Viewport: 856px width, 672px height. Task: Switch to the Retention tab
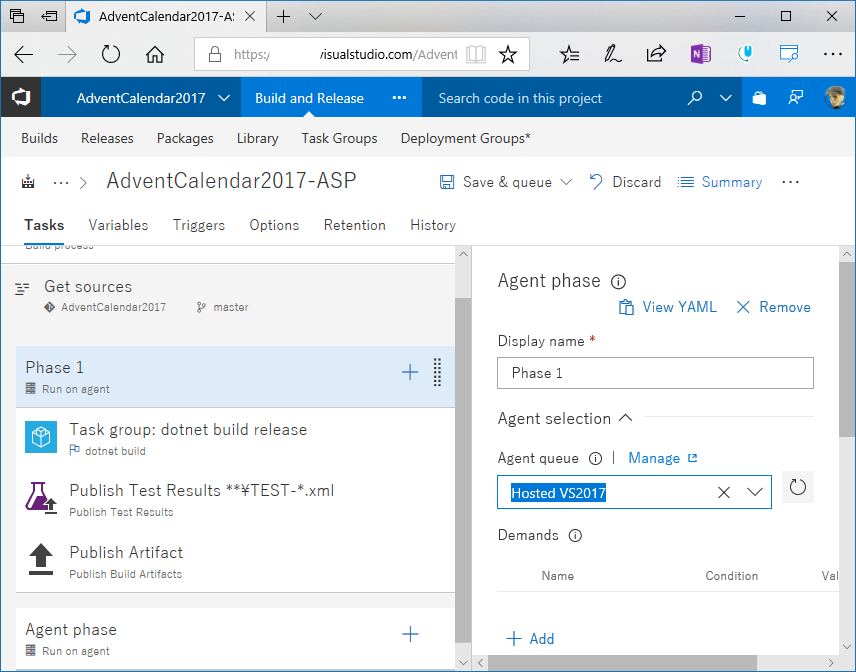point(355,225)
